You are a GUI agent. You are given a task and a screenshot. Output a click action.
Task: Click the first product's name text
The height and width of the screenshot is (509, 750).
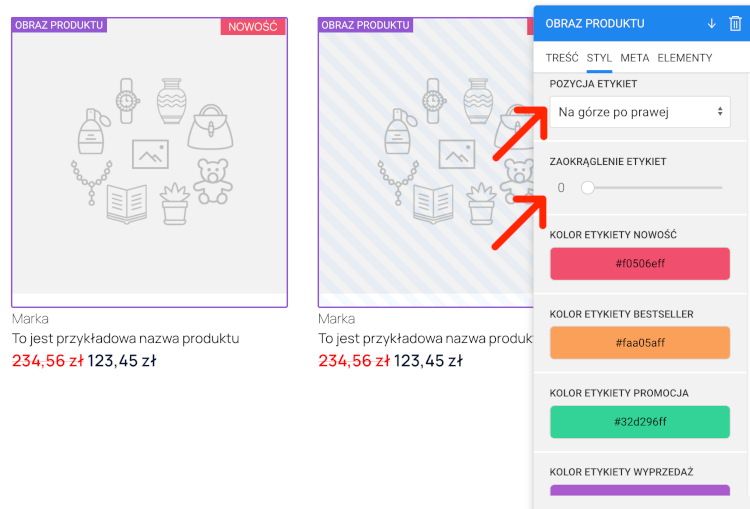tap(125, 338)
